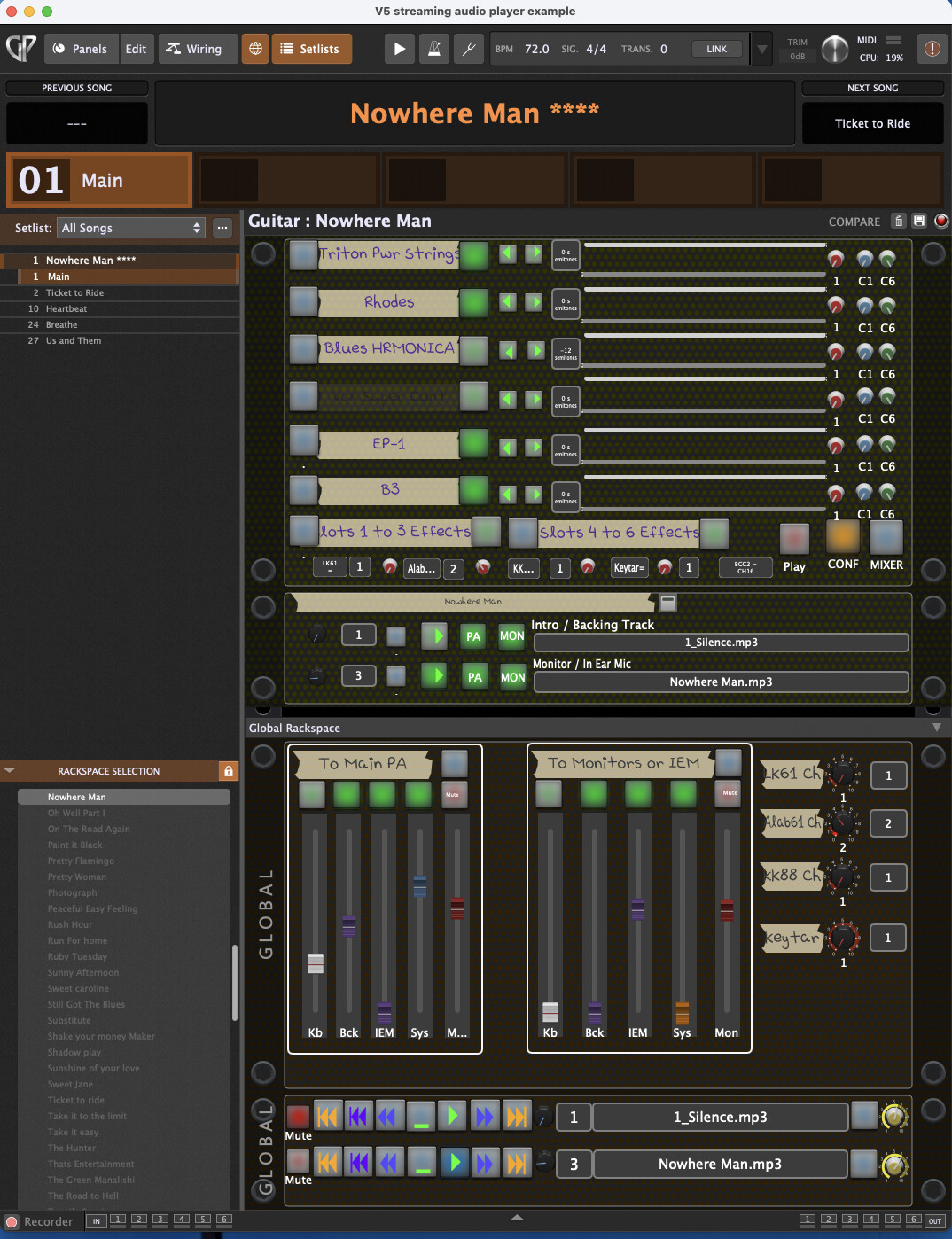The width and height of the screenshot is (952, 1239).
Task: Click the Kb fader in To Main PA
Action: [315, 962]
